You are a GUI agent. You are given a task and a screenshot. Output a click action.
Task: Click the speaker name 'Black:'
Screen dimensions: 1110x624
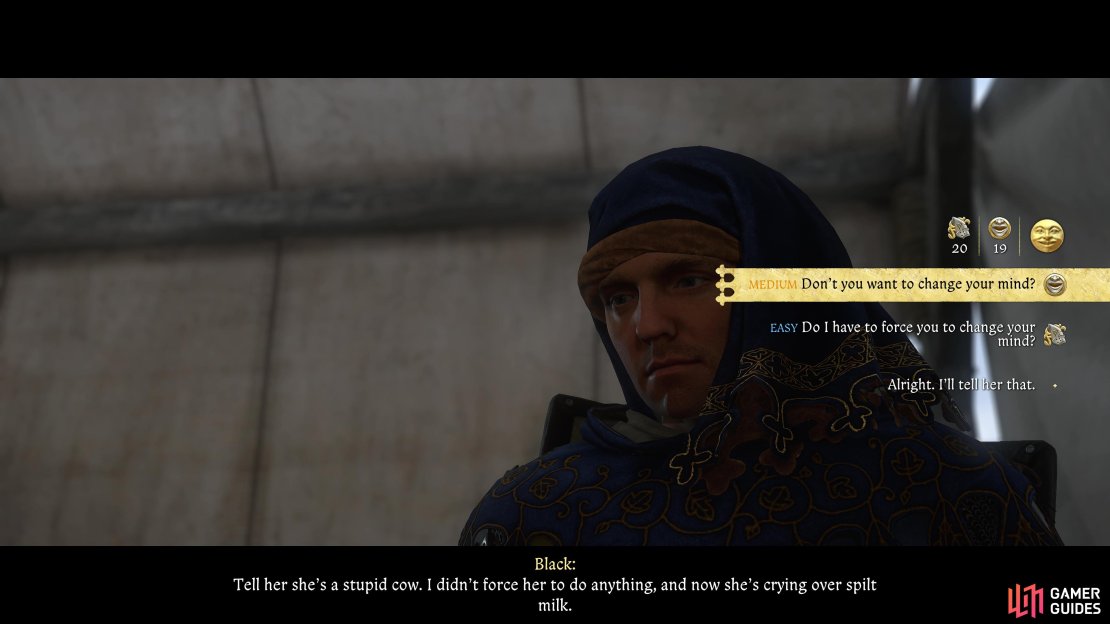tap(555, 564)
